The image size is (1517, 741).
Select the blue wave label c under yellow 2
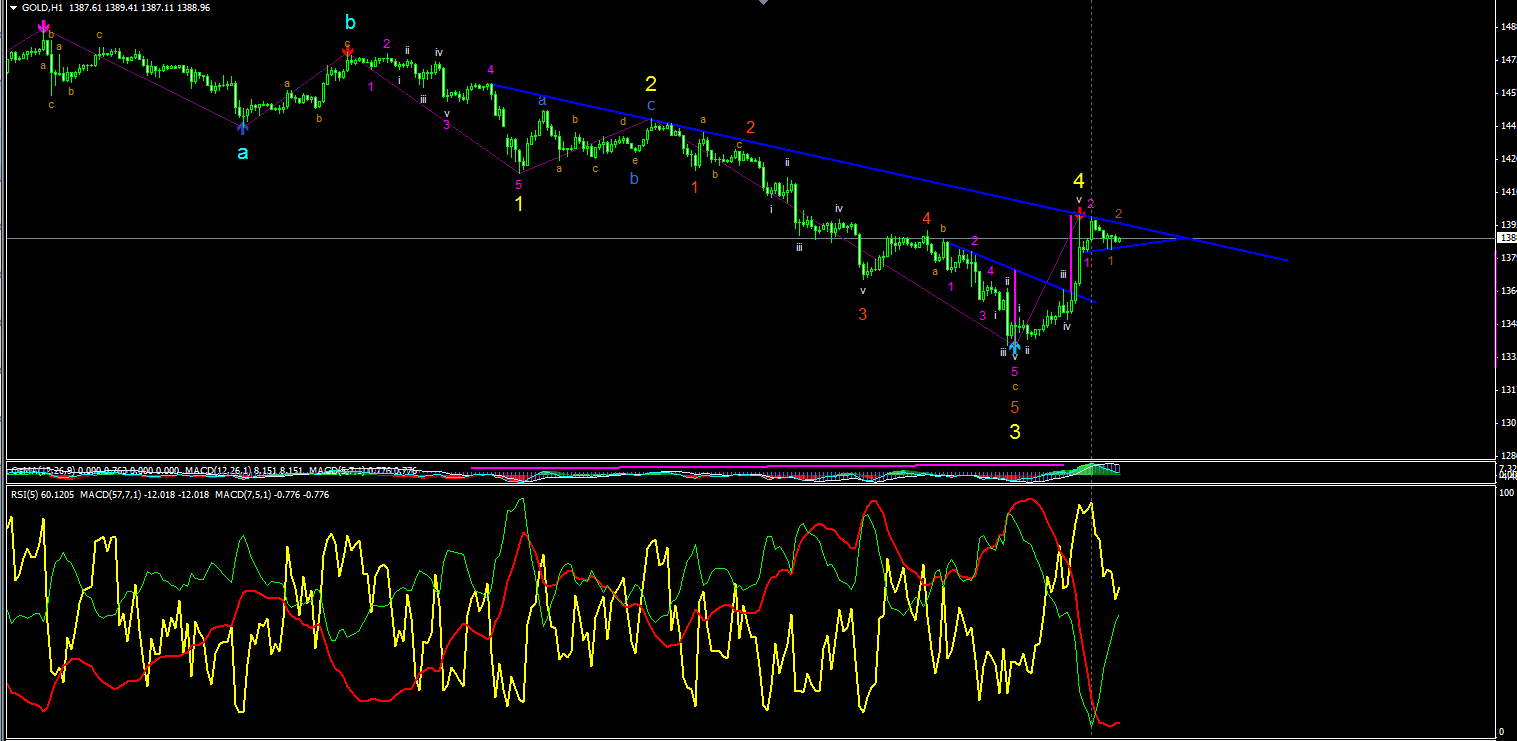[651, 105]
